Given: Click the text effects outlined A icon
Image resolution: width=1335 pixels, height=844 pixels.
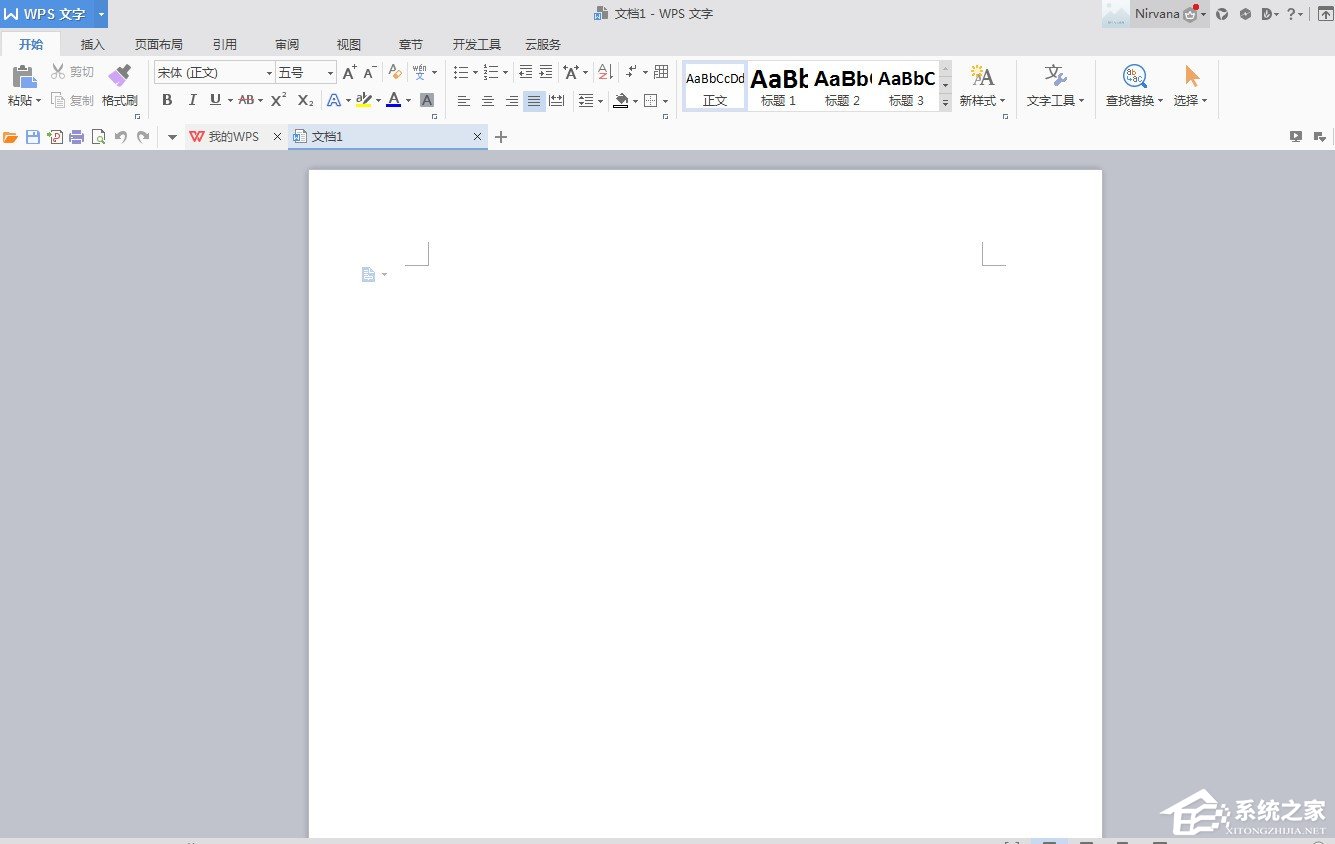Looking at the screenshot, I should point(334,100).
